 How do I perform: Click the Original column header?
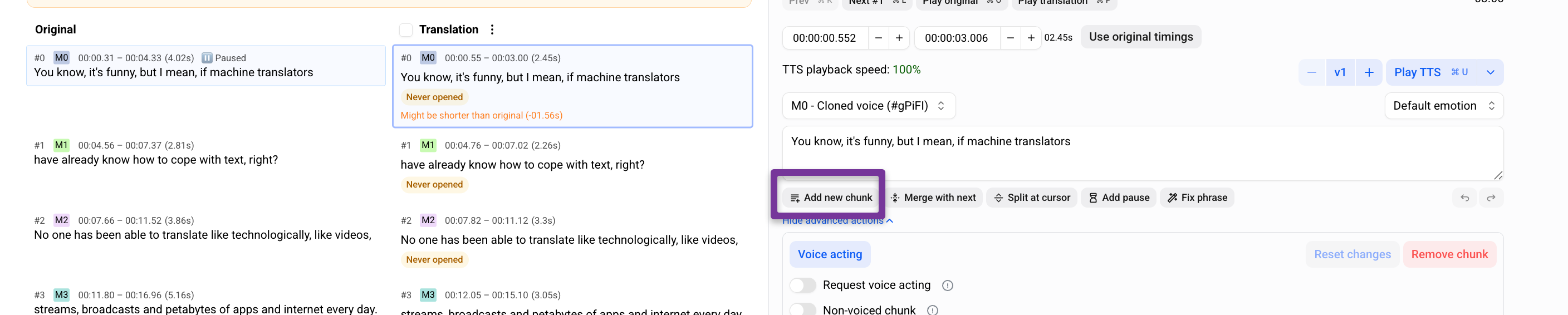click(55, 29)
